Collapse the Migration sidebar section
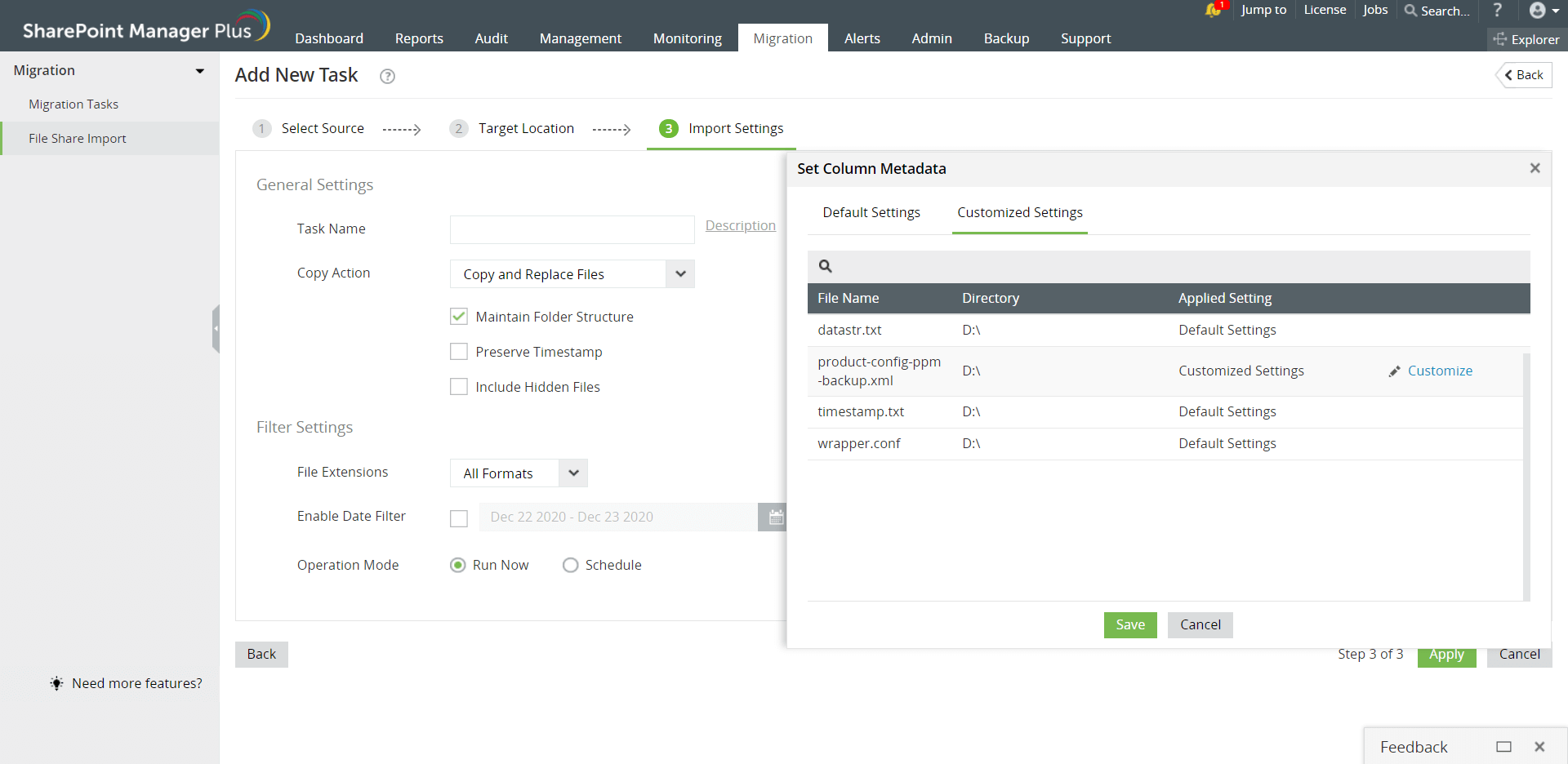The image size is (1568, 764). [199, 71]
